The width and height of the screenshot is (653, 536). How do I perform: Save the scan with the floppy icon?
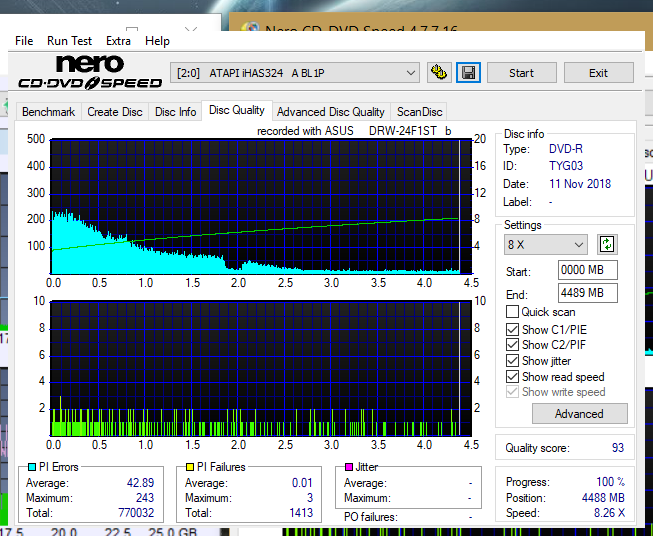[x=469, y=73]
